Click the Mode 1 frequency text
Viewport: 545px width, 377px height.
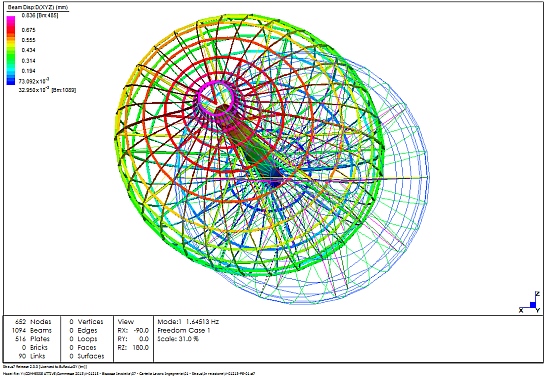[x=188, y=321]
